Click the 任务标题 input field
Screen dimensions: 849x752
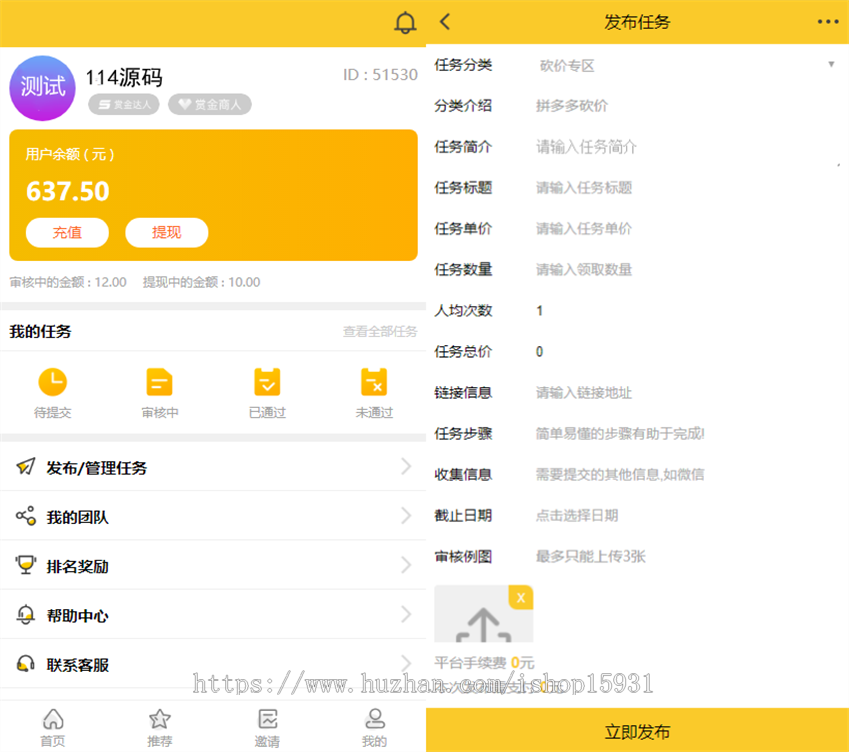click(x=685, y=188)
